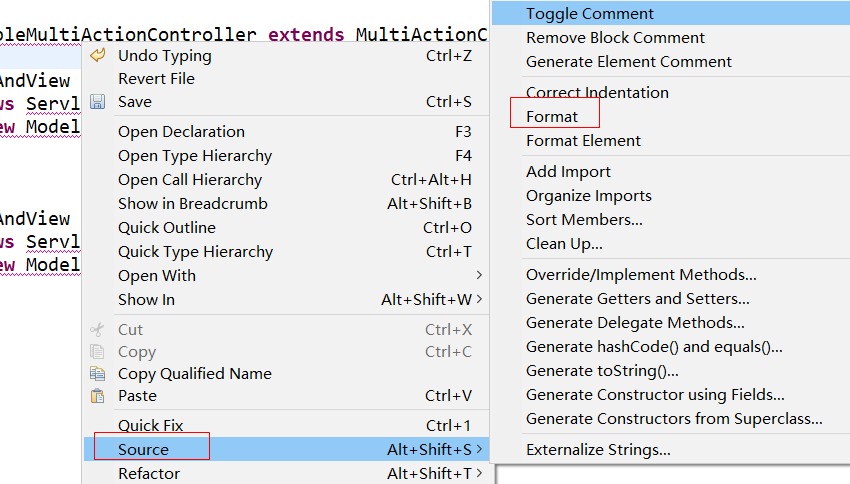Choose Open Declaration from context menu
Image resolution: width=850 pixels, height=484 pixels.
point(181,132)
